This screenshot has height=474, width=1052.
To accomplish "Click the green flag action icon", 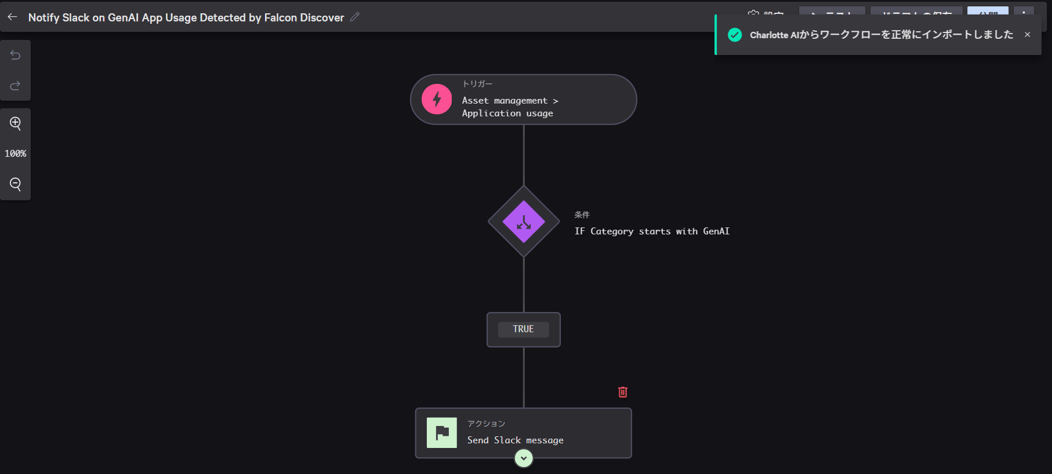I will click(x=441, y=432).
